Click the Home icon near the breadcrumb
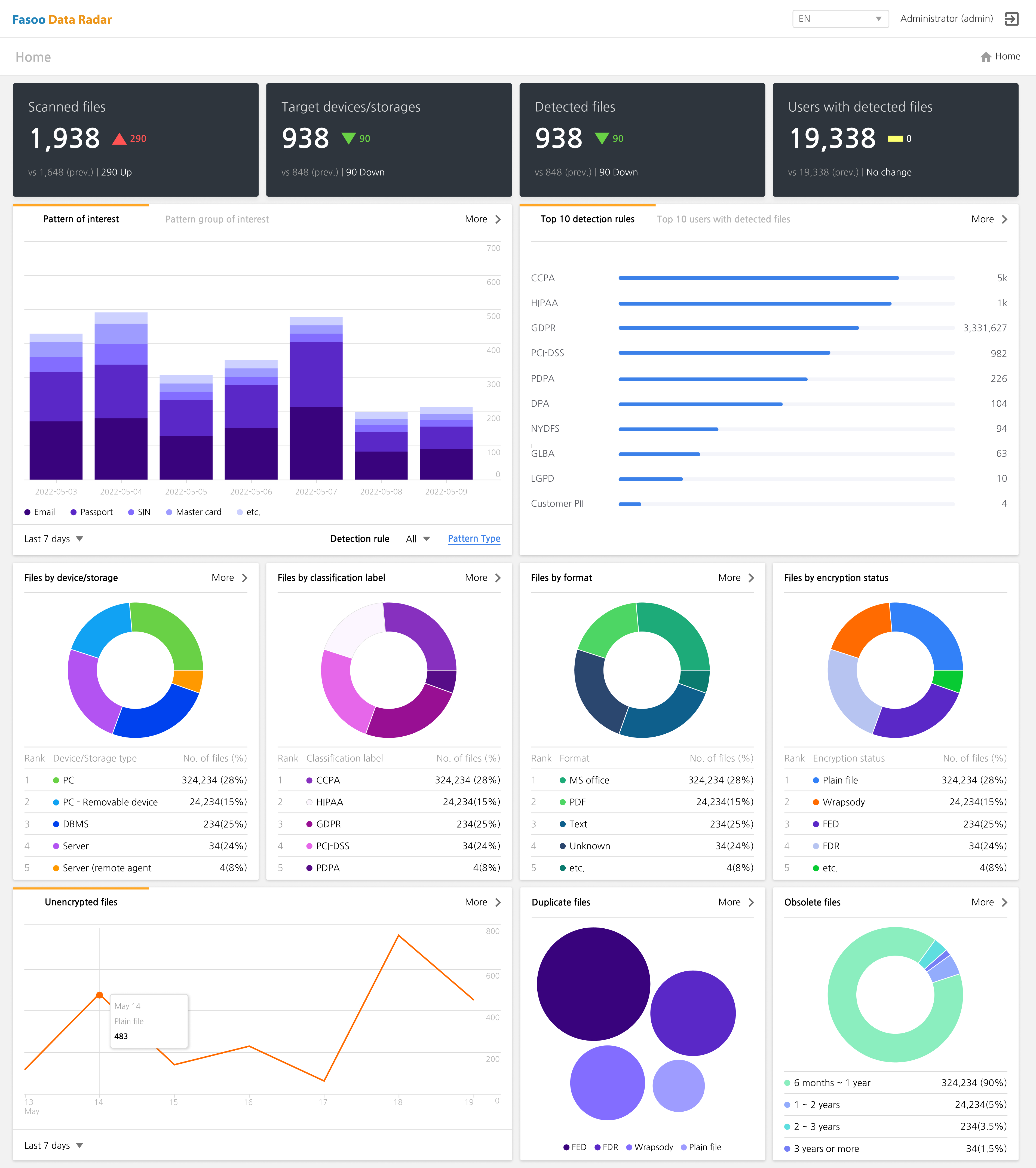This screenshot has height=1168, width=1036. pyautogui.click(x=986, y=56)
